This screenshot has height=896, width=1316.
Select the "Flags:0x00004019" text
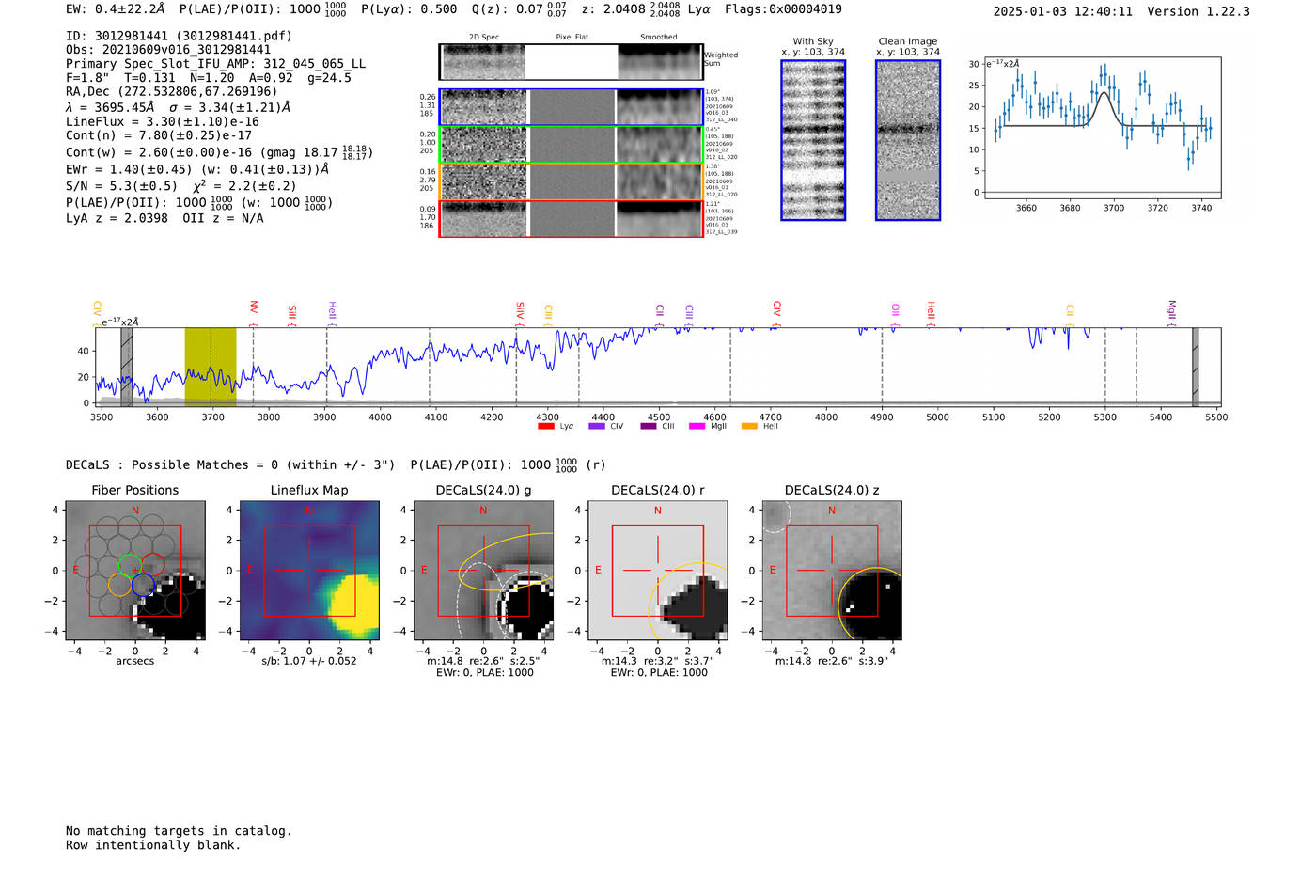click(x=783, y=9)
